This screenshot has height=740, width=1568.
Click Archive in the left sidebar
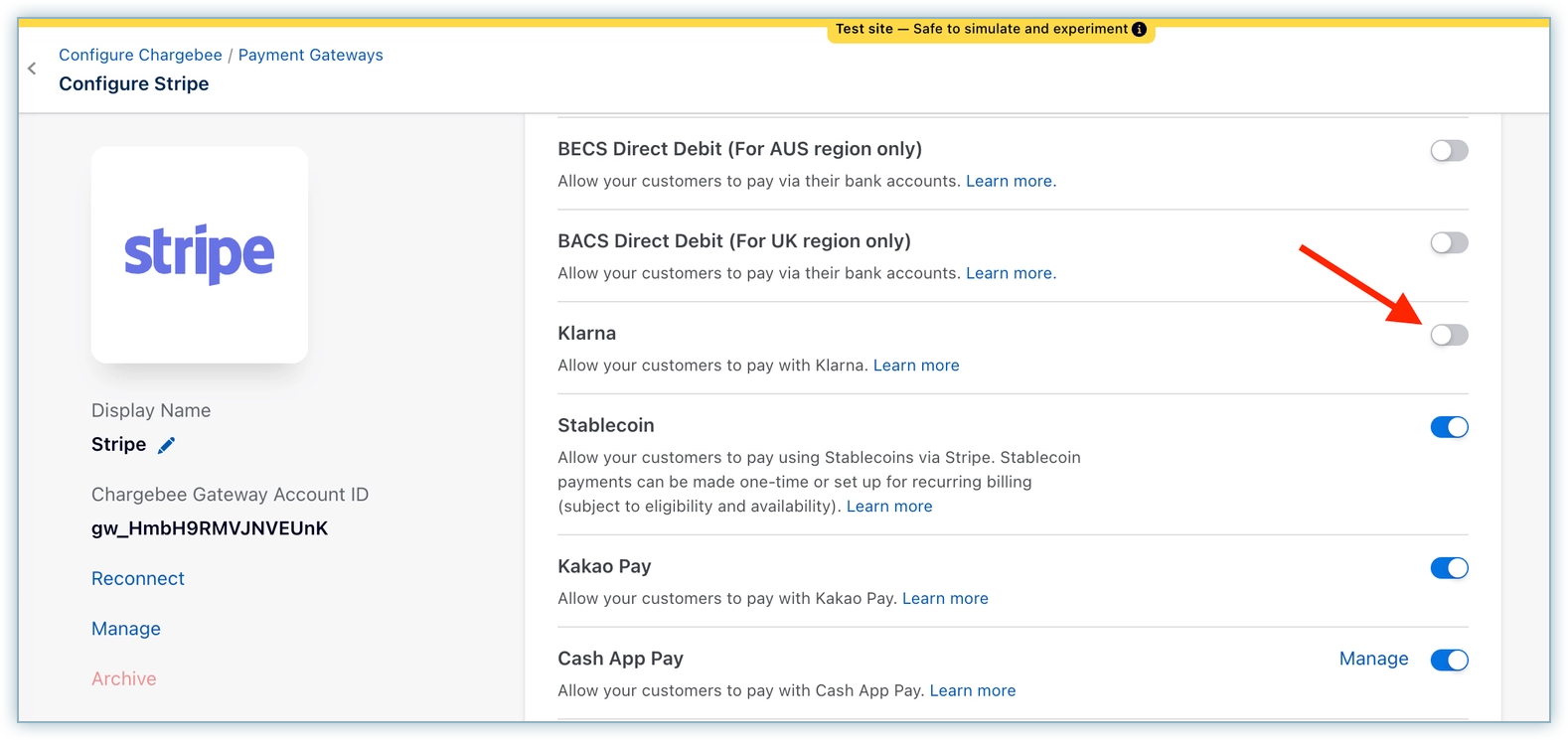[124, 679]
